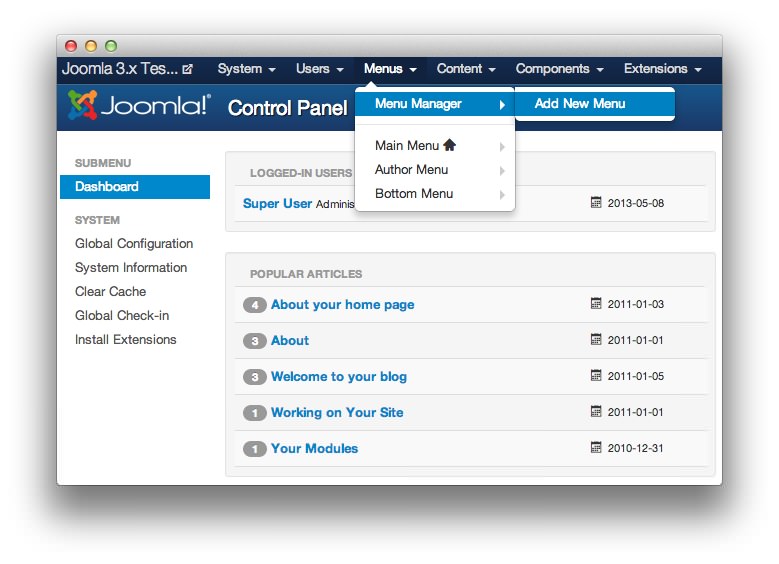The image size is (779, 564).
Task: Select Add New Menu from submenu
Action: click(580, 103)
